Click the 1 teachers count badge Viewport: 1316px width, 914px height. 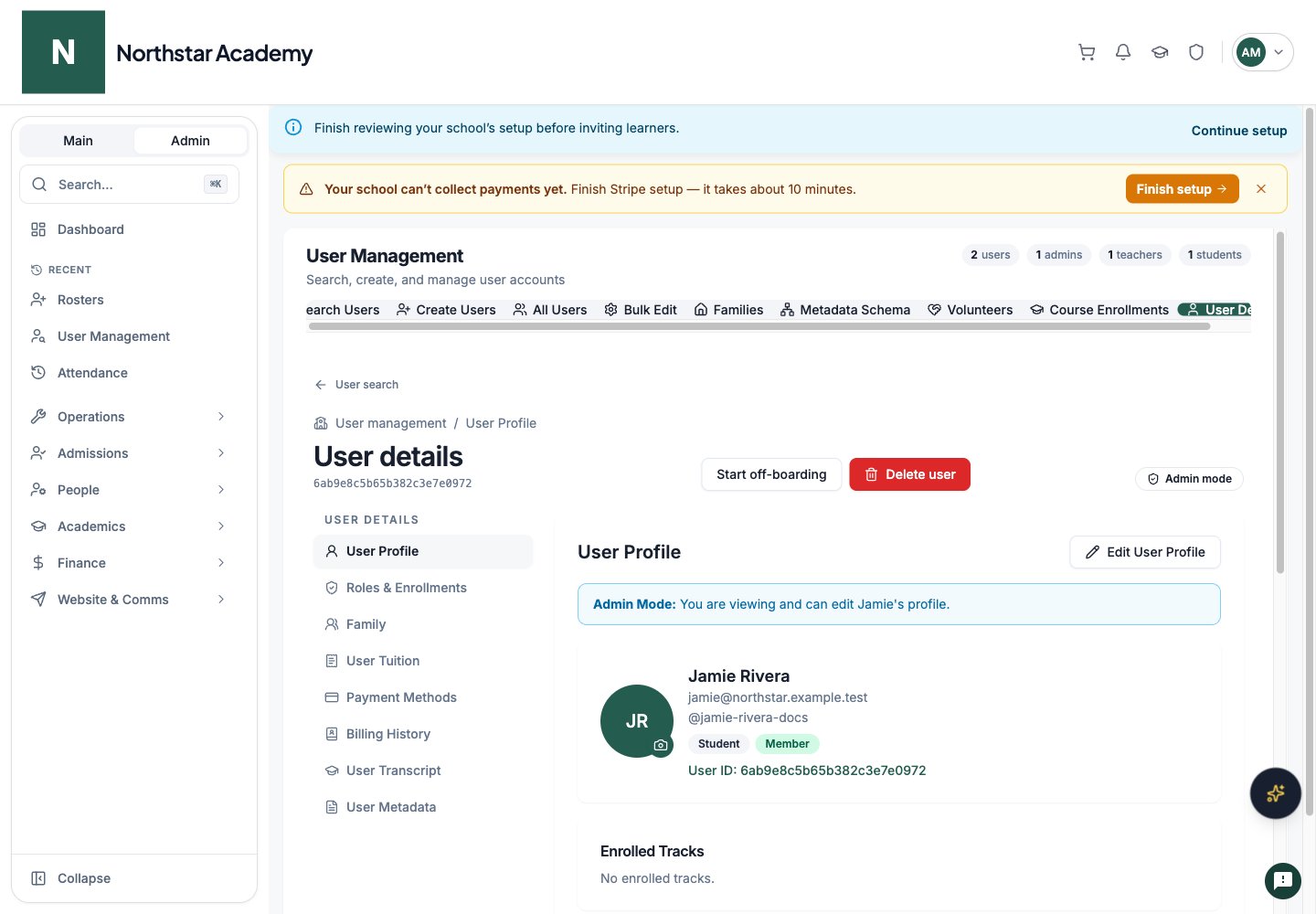tap(1135, 255)
